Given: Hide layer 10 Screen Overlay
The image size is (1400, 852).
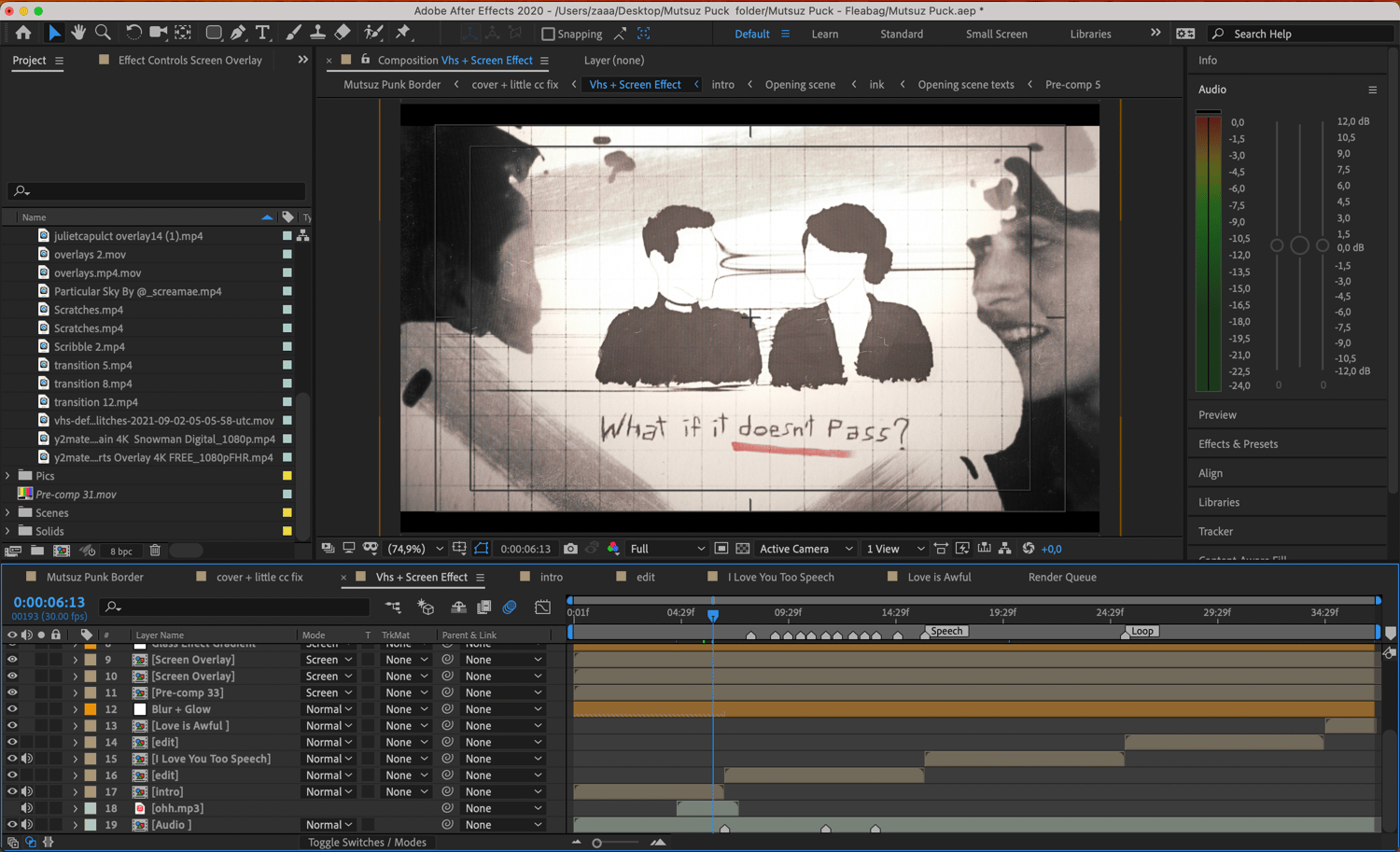Looking at the screenshot, I should pyautogui.click(x=12, y=677).
